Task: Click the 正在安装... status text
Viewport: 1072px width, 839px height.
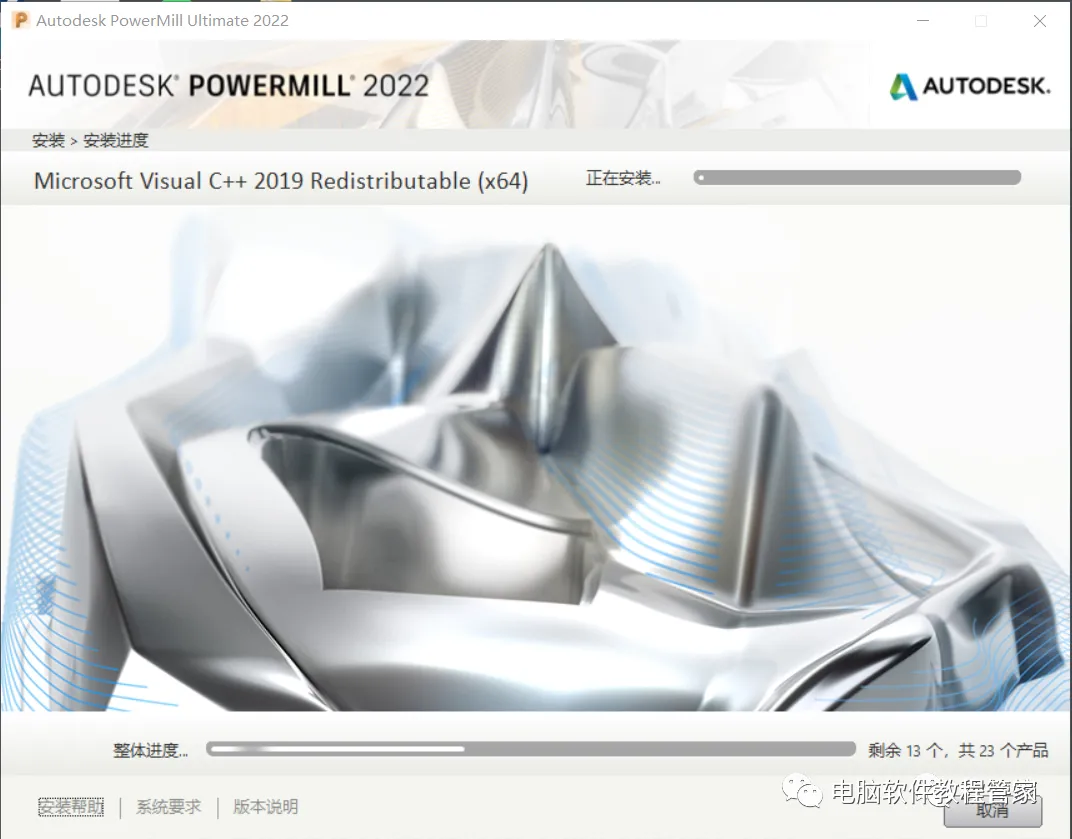Action: point(623,178)
